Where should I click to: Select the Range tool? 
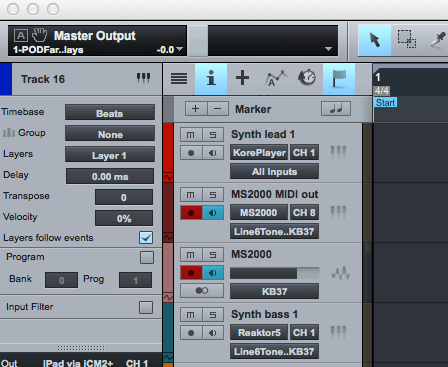coord(407,40)
